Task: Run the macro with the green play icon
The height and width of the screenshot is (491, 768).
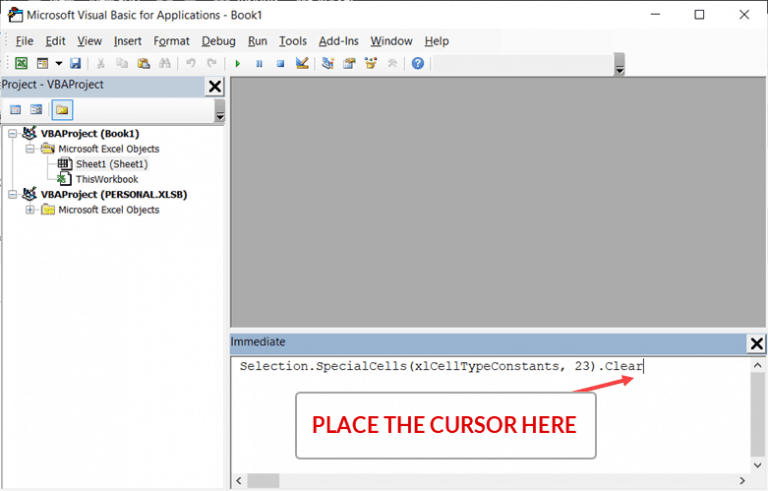Action: 238,63
